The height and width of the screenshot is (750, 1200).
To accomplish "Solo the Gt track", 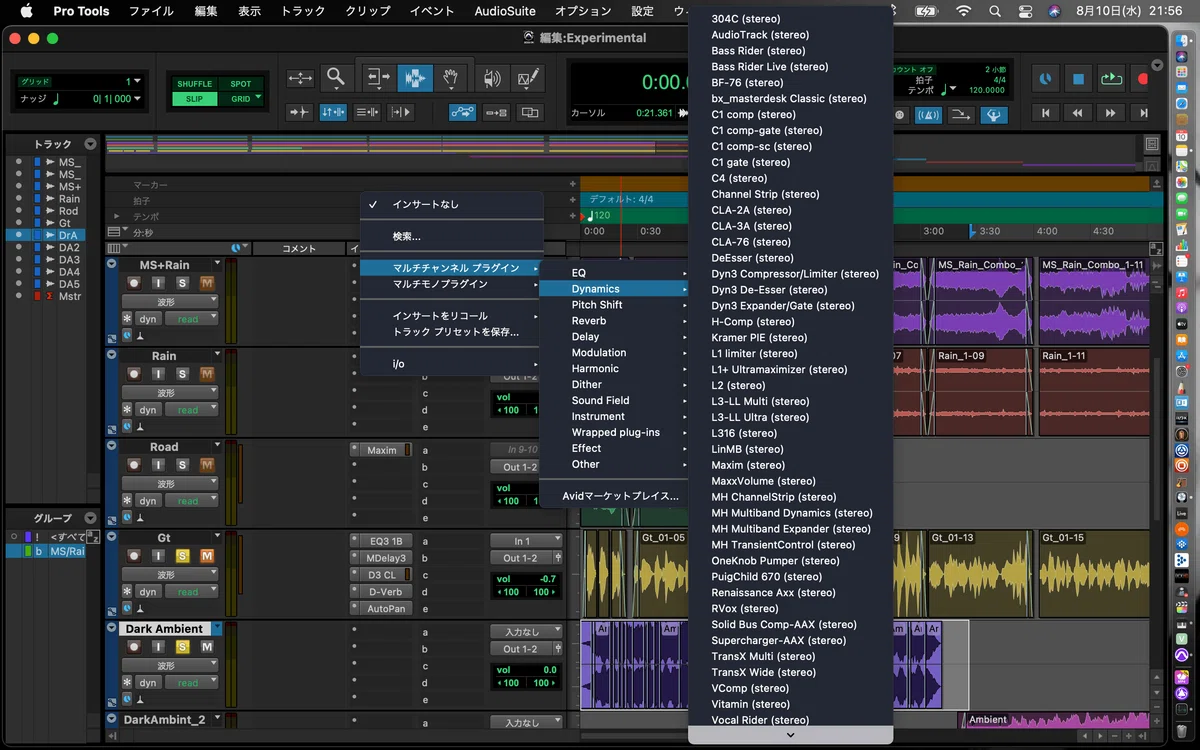I will pos(182,556).
